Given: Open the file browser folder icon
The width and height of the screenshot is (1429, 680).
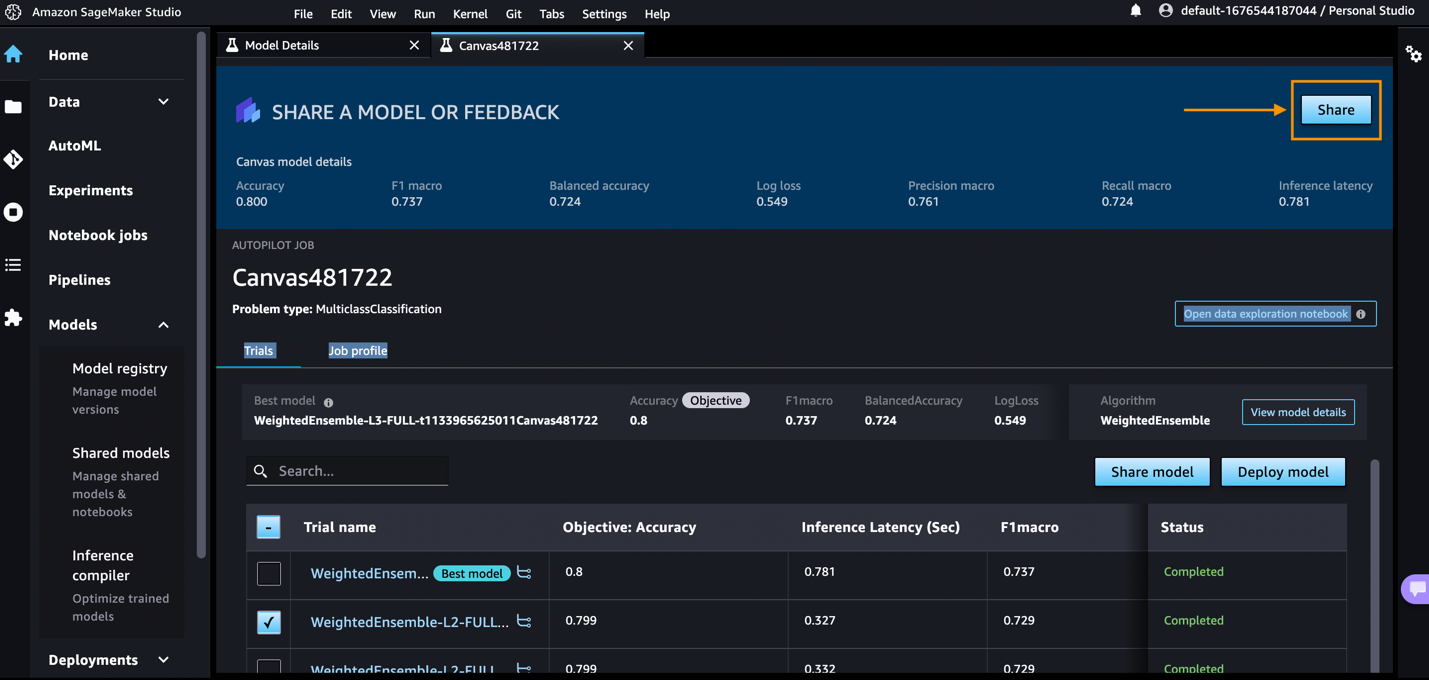Looking at the screenshot, I should coord(13,107).
